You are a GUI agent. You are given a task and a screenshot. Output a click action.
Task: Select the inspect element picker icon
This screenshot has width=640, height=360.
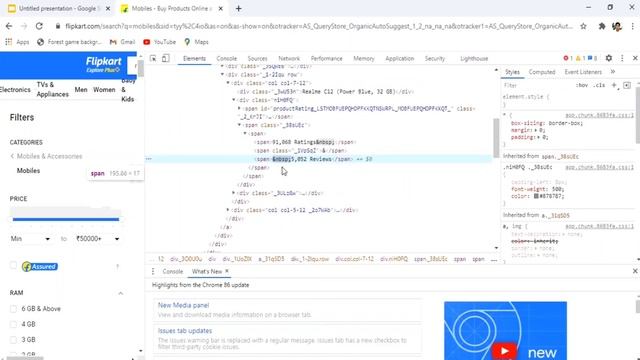(153, 58)
